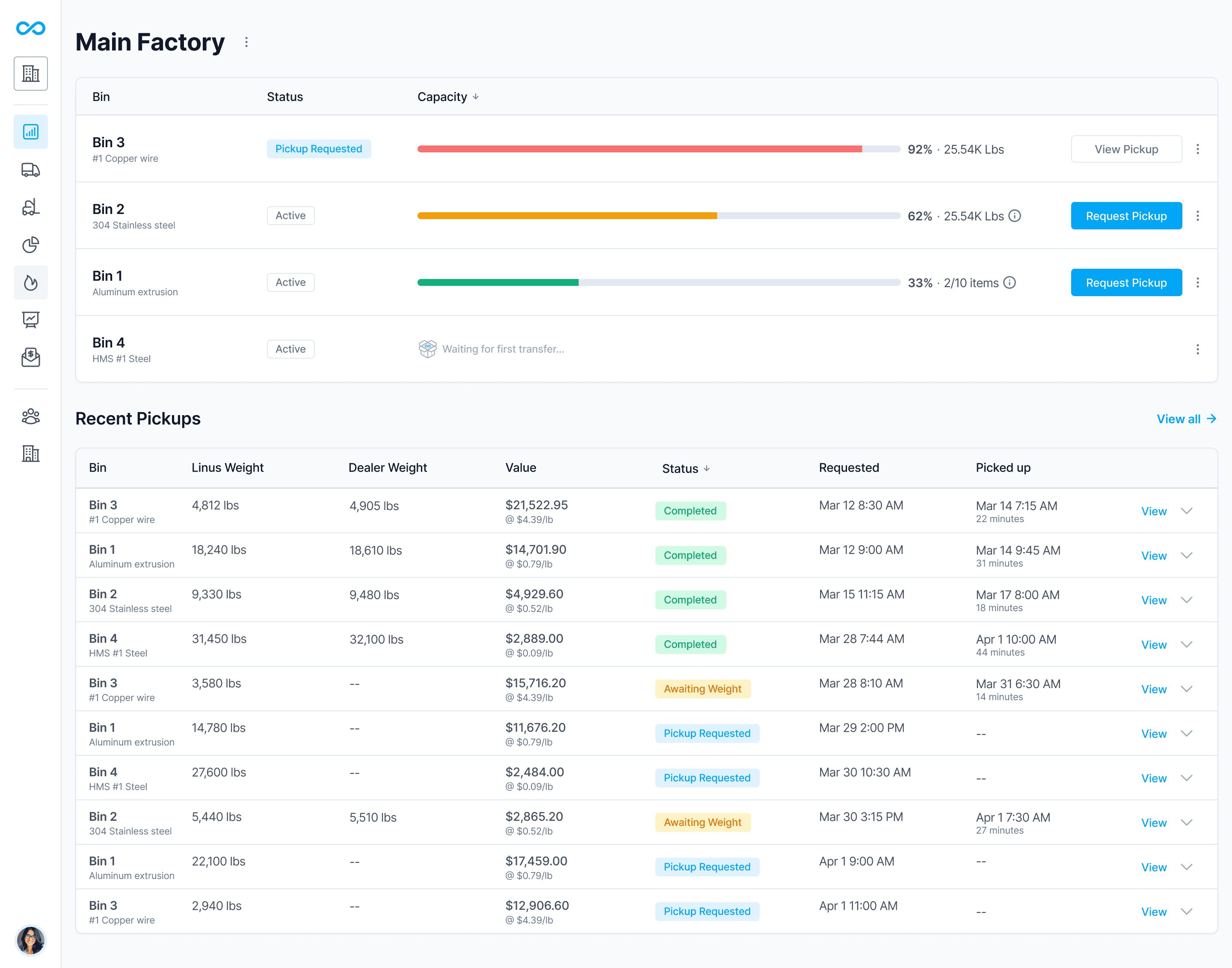Click the info icon next to 2/10 items
Image resolution: width=1232 pixels, height=968 pixels.
(x=1010, y=282)
